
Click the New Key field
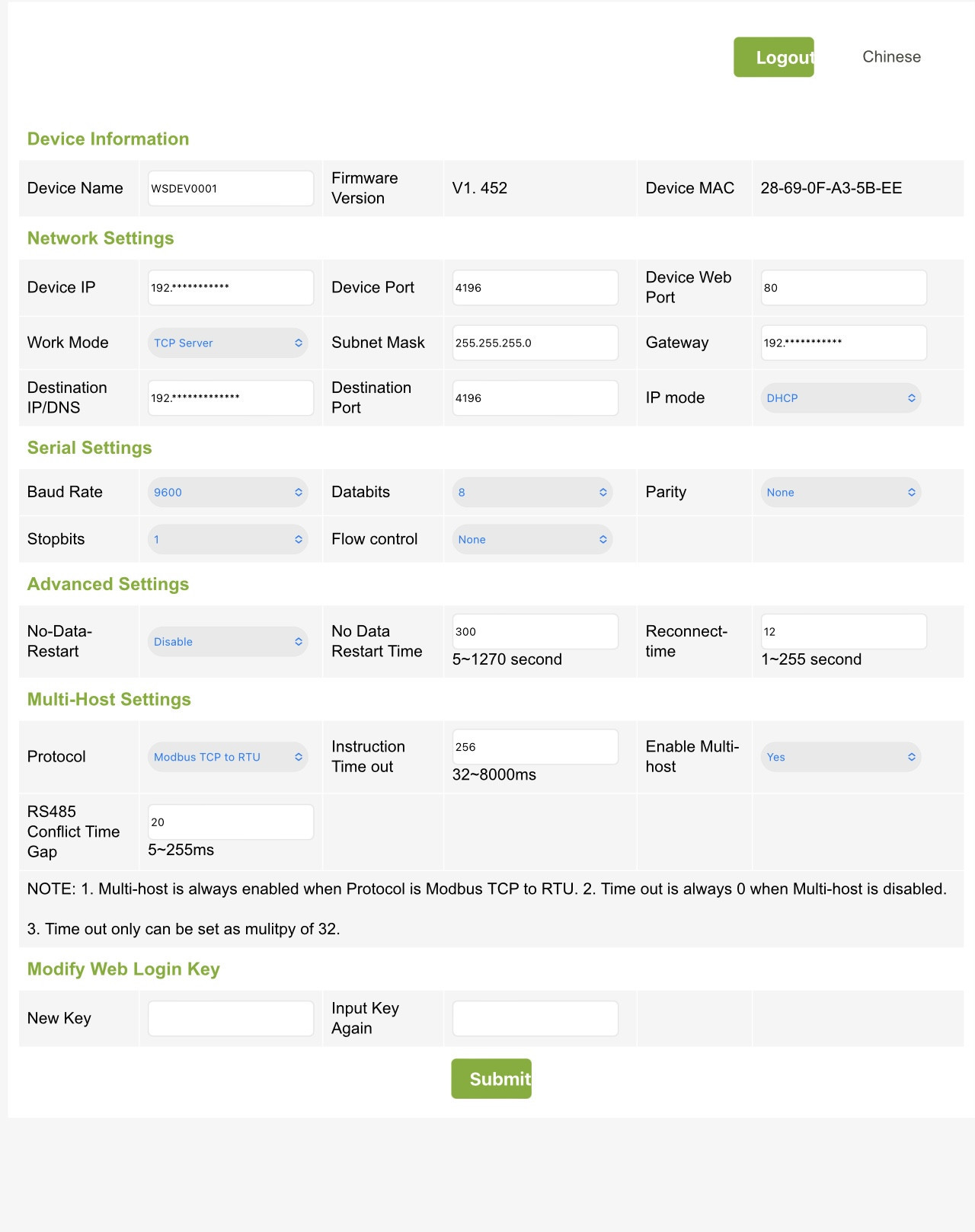click(231, 1019)
